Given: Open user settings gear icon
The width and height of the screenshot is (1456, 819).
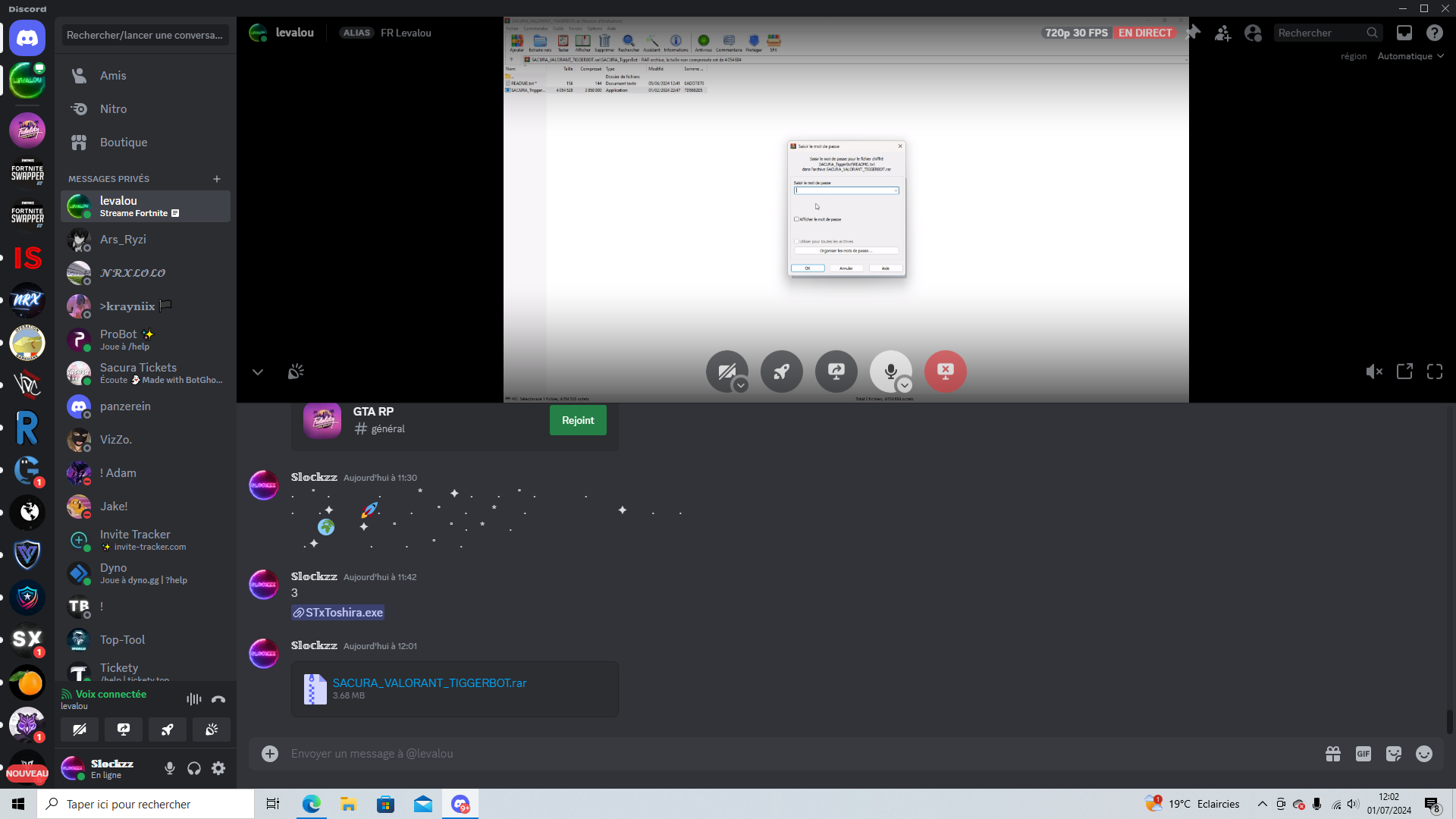Looking at the screenshot, I should (x=218, y=769).
